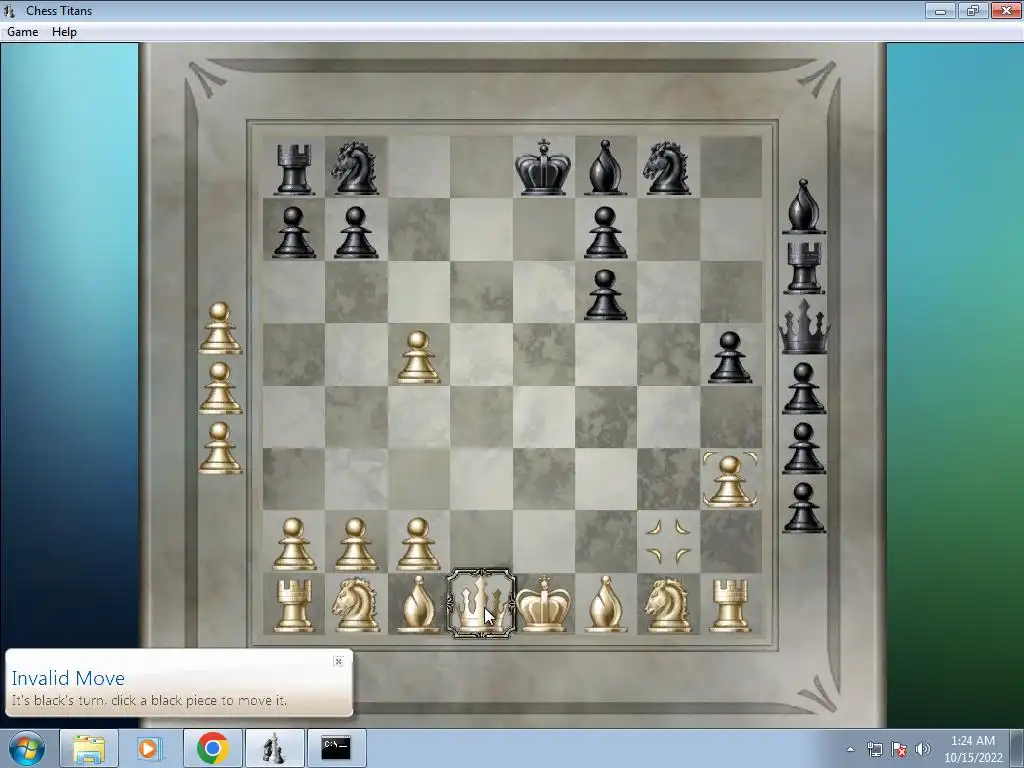This screenshot has height=768, width=1024.
Task: Select the white knight on b1
Action: (355, 605)
